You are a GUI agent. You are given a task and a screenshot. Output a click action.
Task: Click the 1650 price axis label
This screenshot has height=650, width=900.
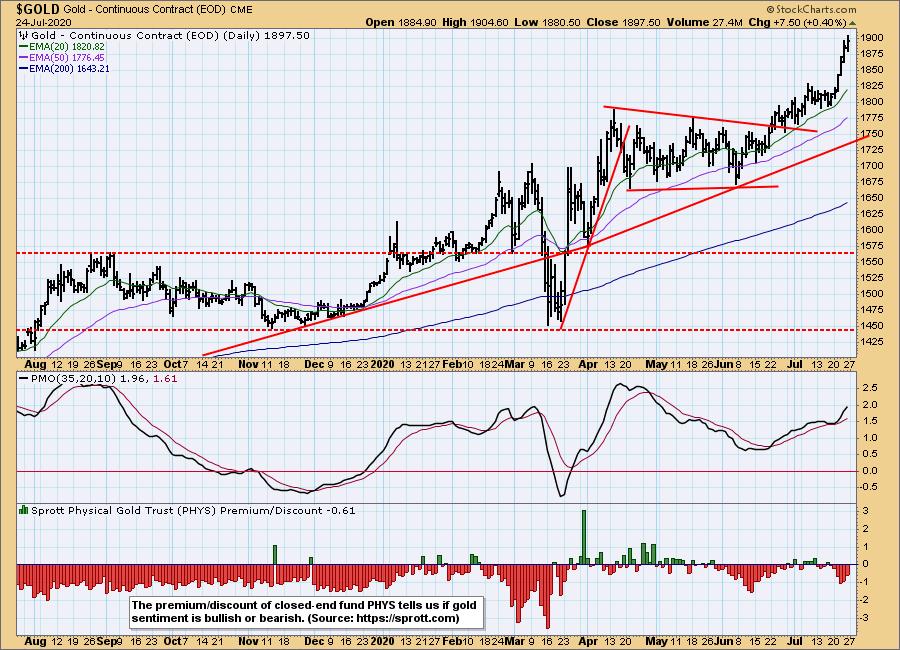point(872,198)
